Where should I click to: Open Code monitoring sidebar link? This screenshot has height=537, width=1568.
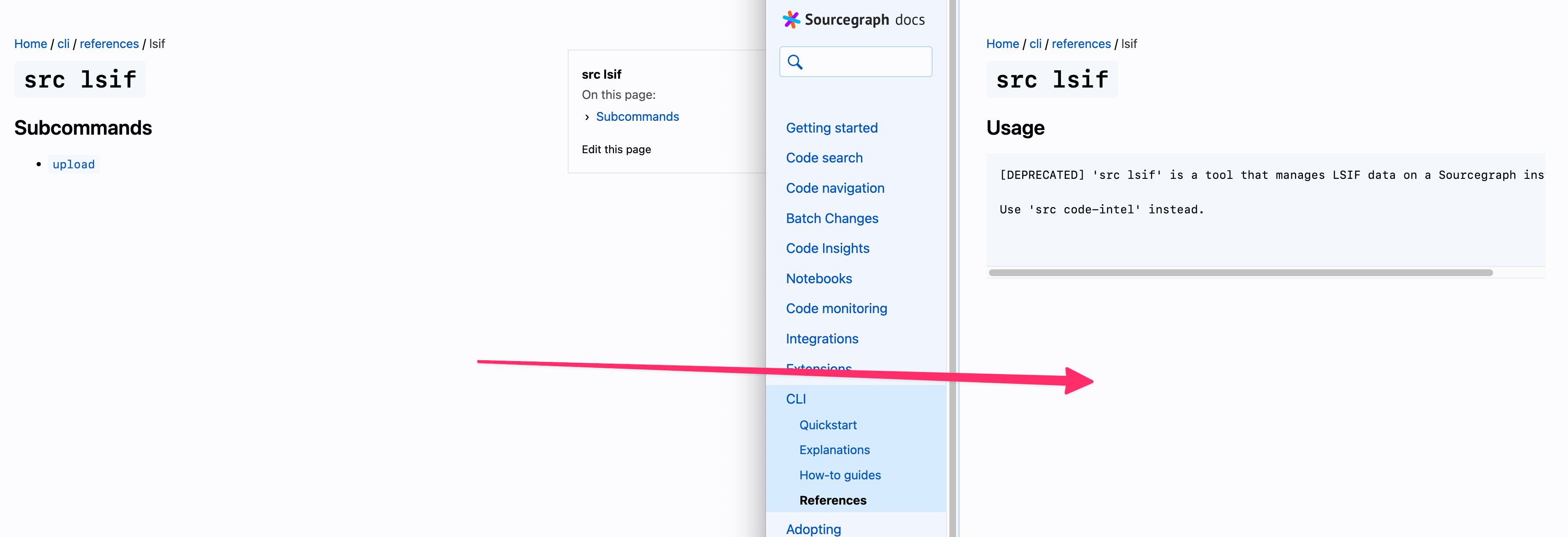pyautogui.click(x=836, y=308)
